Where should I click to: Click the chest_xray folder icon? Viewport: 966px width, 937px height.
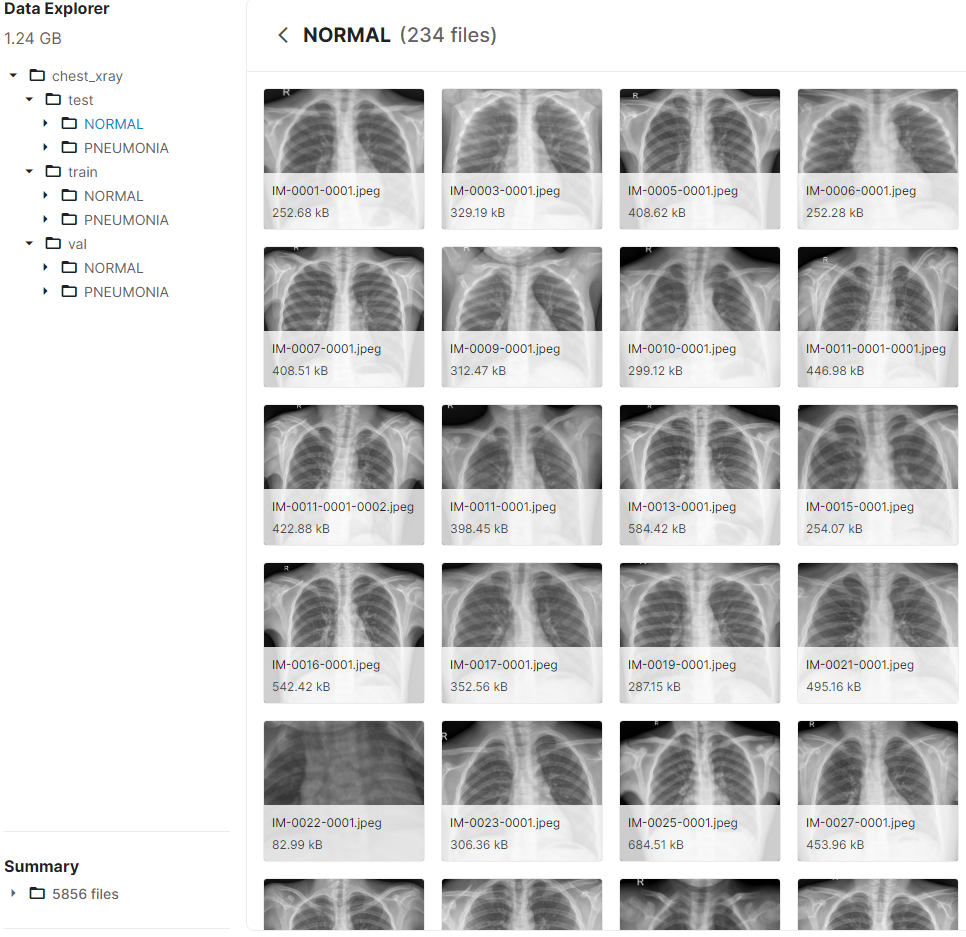point(38,75)
